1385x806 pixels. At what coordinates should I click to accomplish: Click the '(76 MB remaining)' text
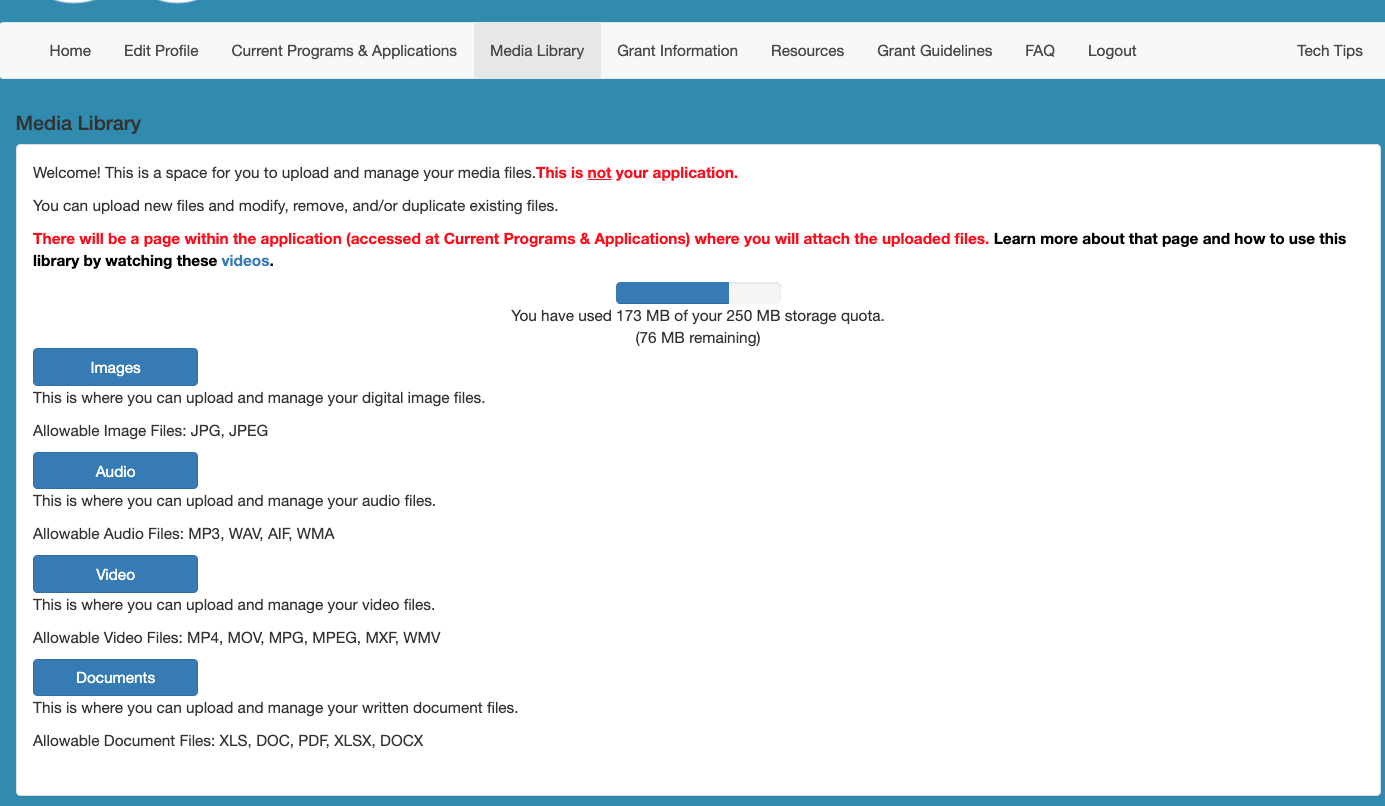[698, 338]
